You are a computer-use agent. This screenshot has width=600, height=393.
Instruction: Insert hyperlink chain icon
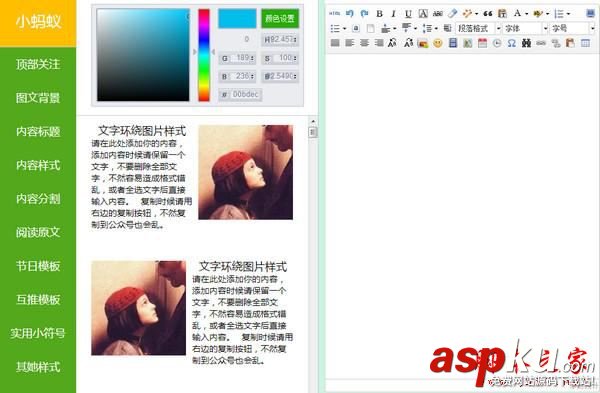541,43
